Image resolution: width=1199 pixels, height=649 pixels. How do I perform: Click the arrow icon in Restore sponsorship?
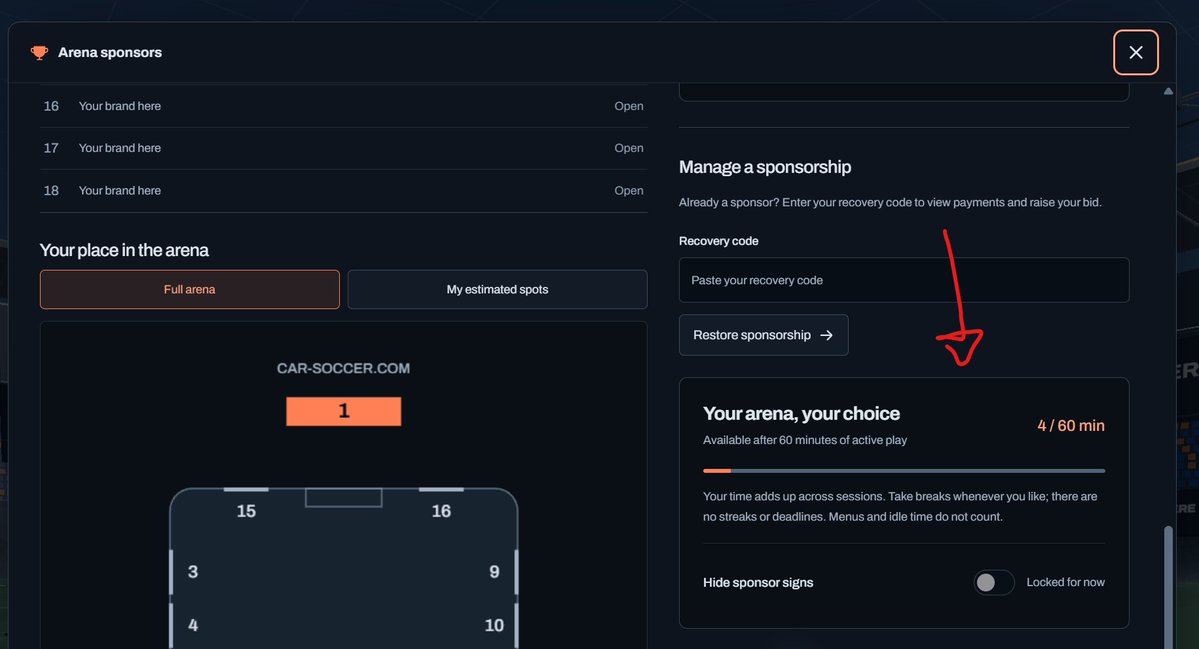(827, 335)
